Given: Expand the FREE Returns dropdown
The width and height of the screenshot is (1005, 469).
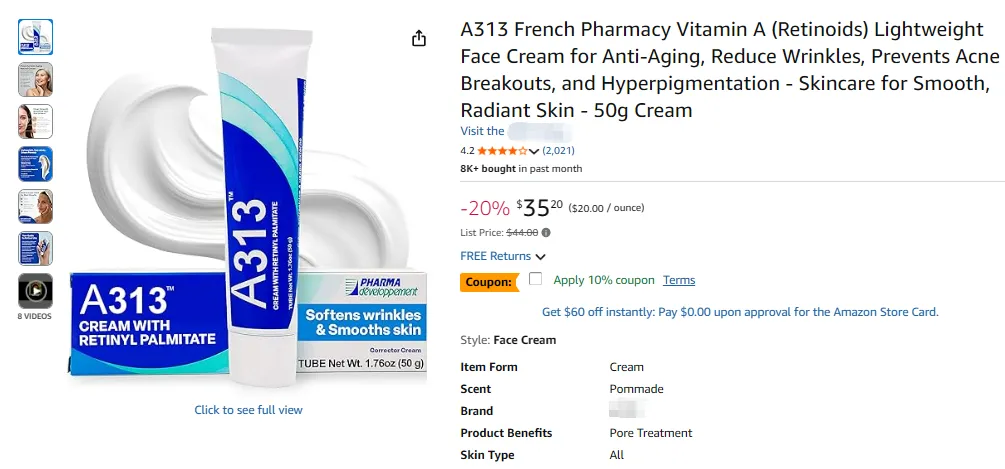Looking at the screenshot, I should pos(541,257).
